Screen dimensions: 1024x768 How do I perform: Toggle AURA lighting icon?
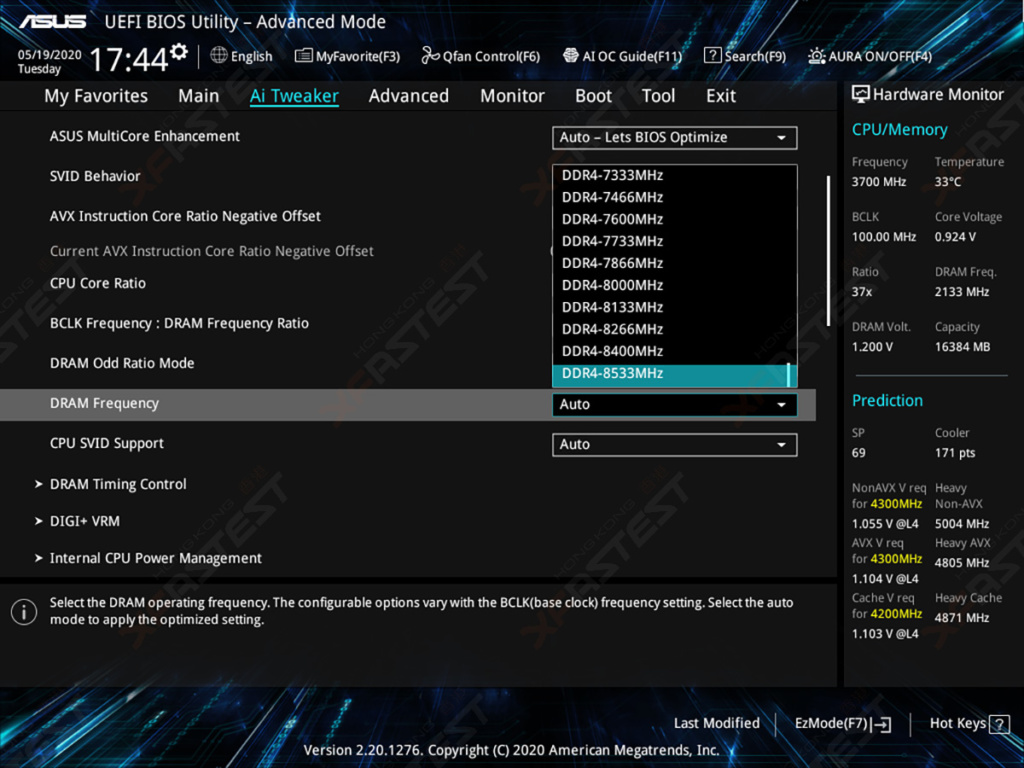(x=816, y=56)
